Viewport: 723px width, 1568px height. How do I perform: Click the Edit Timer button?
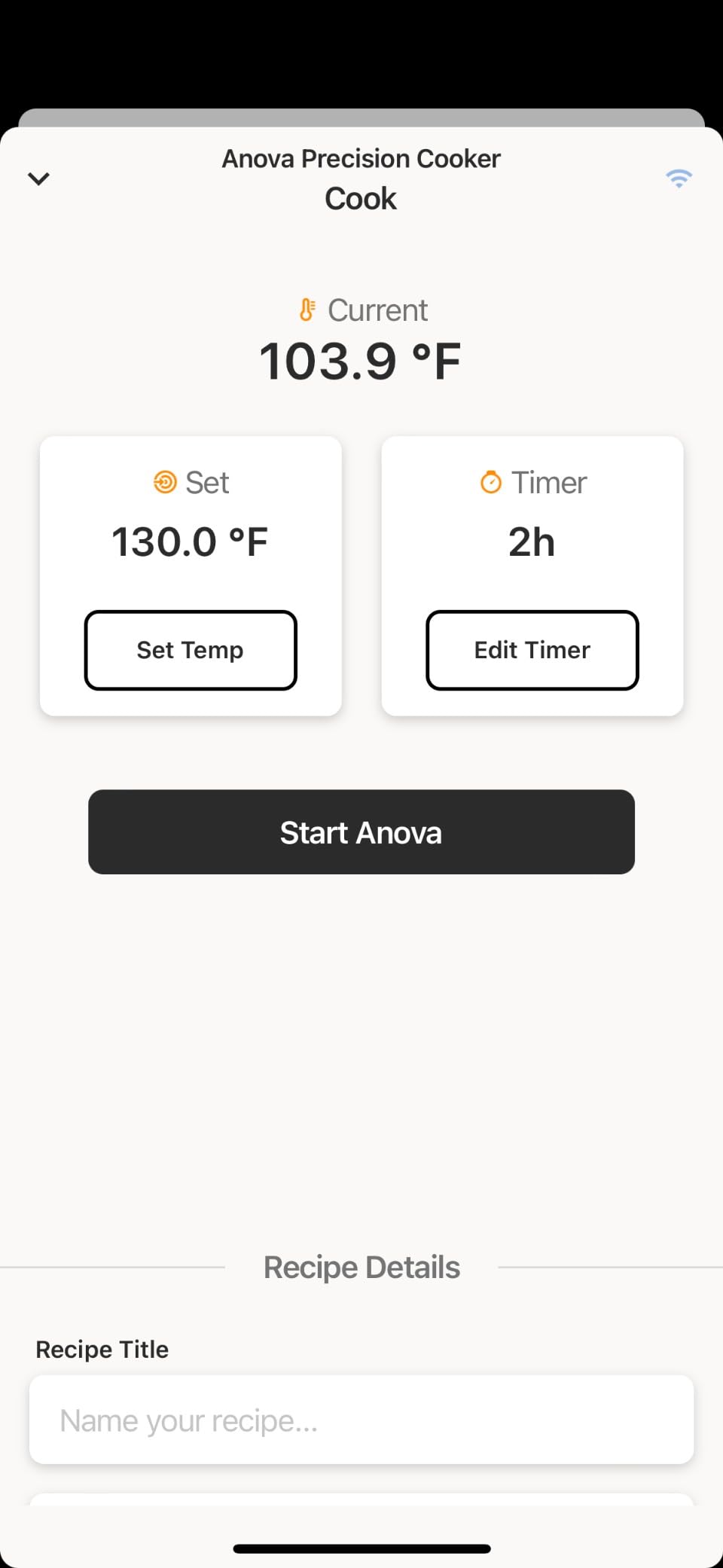coord(532,650)
